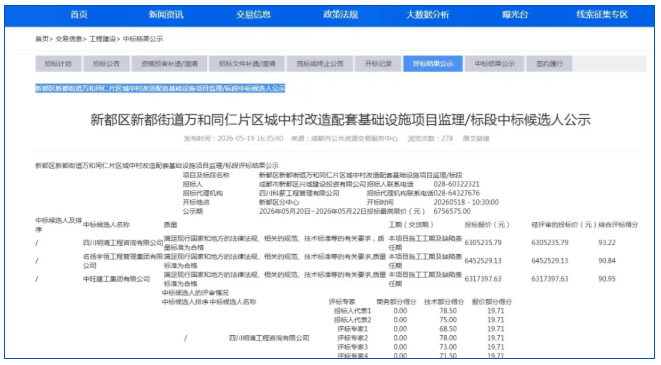Click 6317397.63 in the 投标报价 column
The height and width of the screenshot is (365, 661).
click(x=483, y=279)
